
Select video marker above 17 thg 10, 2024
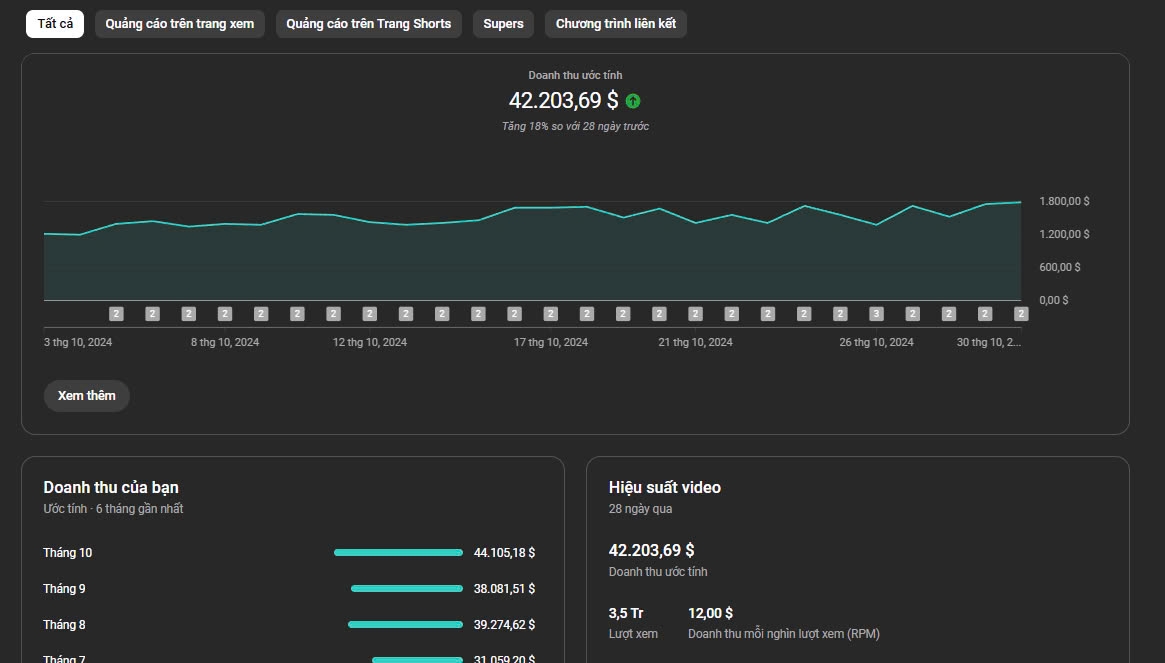[550, 314]
